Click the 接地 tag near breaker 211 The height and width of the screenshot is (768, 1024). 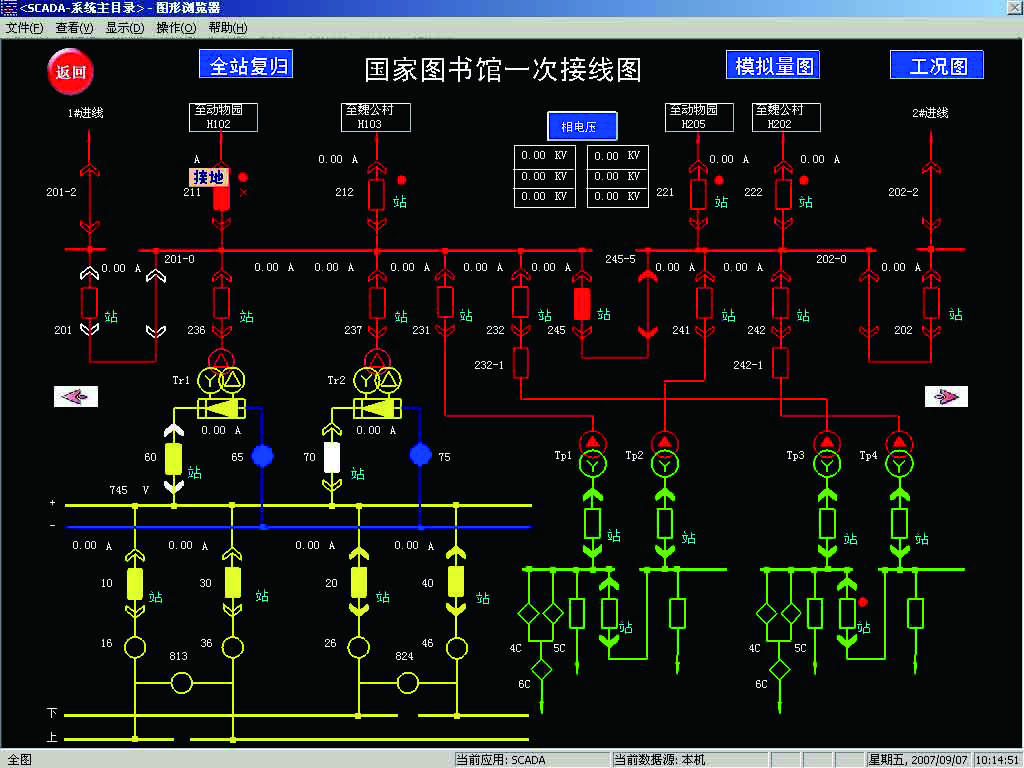point(209,177)
